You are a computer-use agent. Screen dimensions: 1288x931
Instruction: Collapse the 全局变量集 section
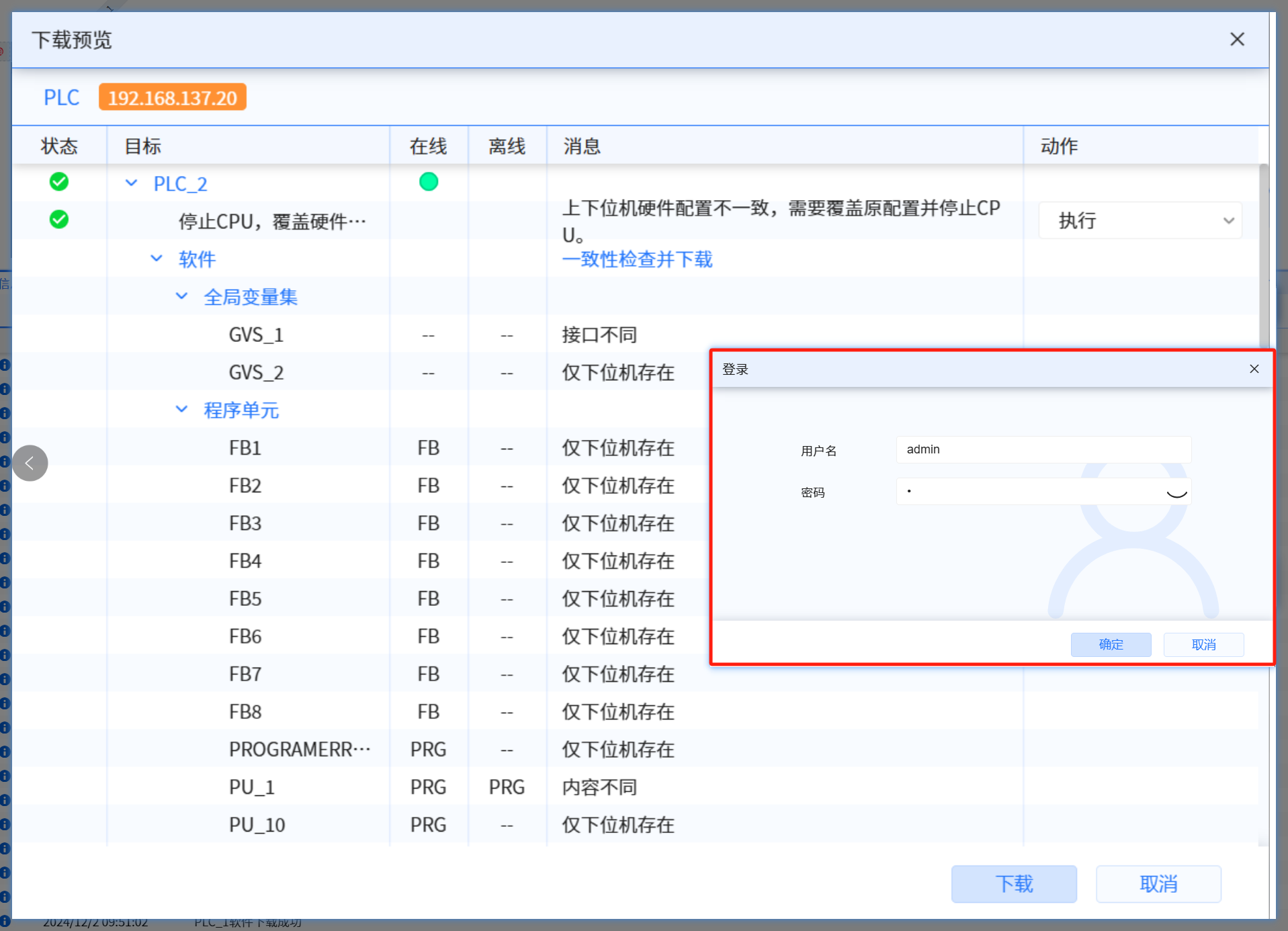pos(181,296)
